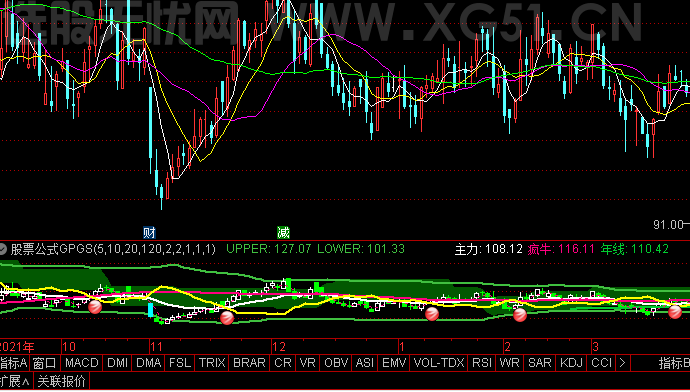Screen dimensions: 690x392
Task: Switch to the KDJ indicator tab
Action: coord(571,363)
